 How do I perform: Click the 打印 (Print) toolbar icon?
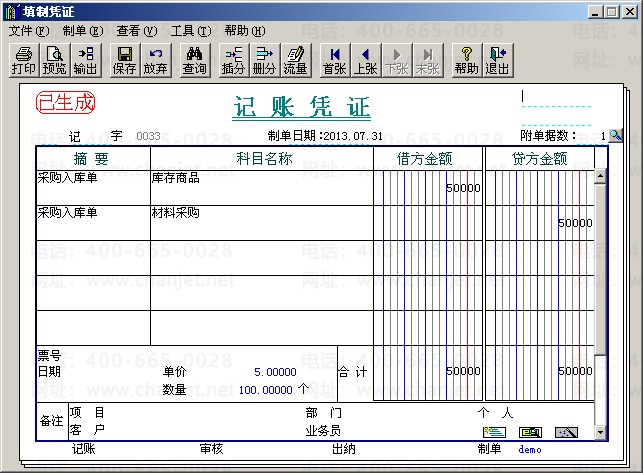tap(24, 60)
